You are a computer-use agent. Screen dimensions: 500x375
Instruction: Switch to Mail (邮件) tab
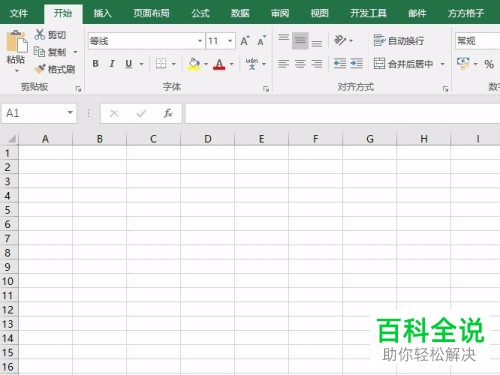(417, 13)
